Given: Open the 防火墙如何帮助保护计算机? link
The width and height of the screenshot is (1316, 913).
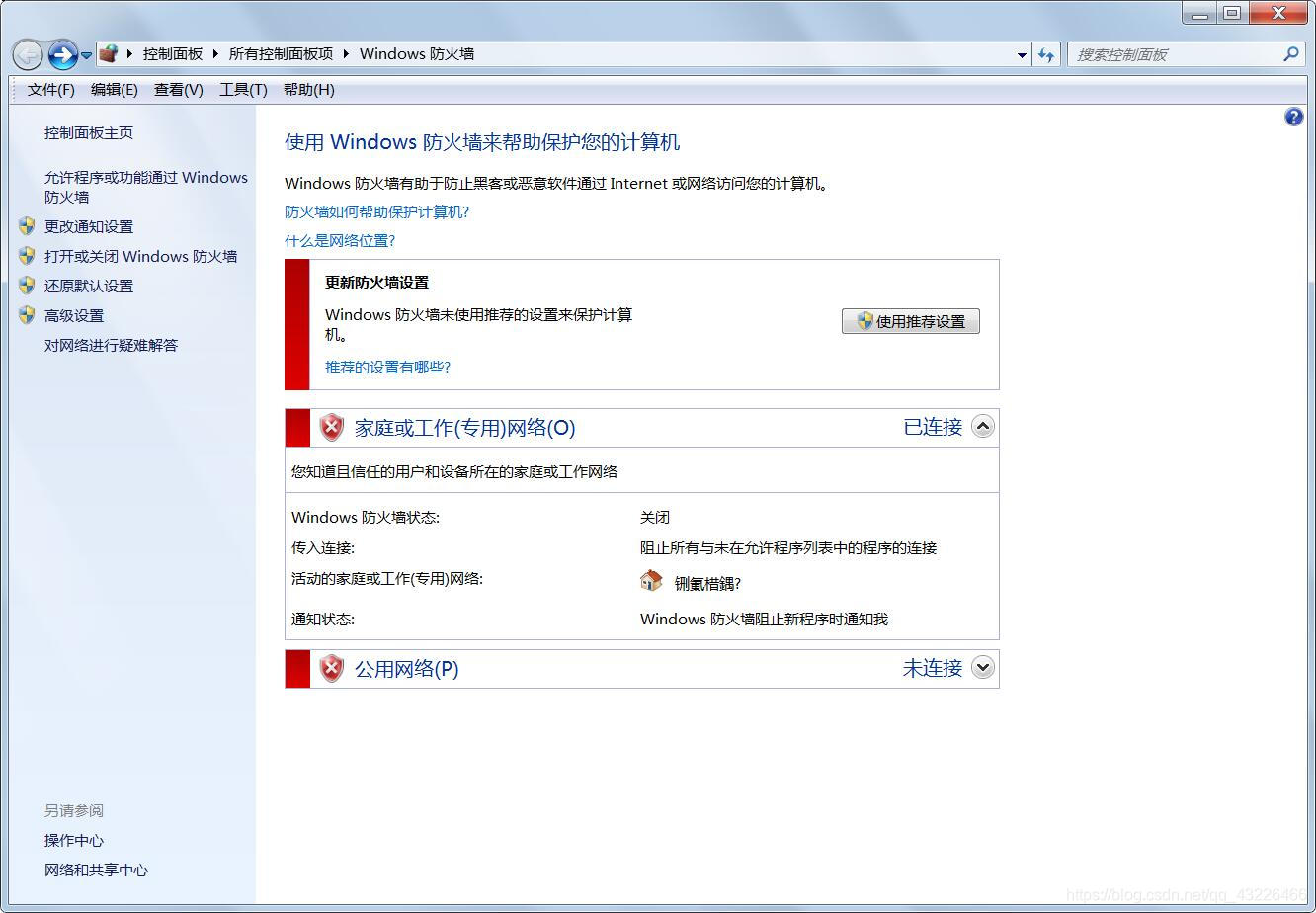Looking at the screenshot, I should 377,212.
